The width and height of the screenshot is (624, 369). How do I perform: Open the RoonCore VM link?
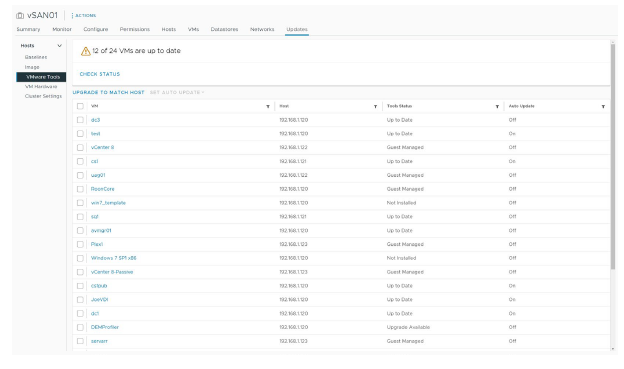click(103, 189)
